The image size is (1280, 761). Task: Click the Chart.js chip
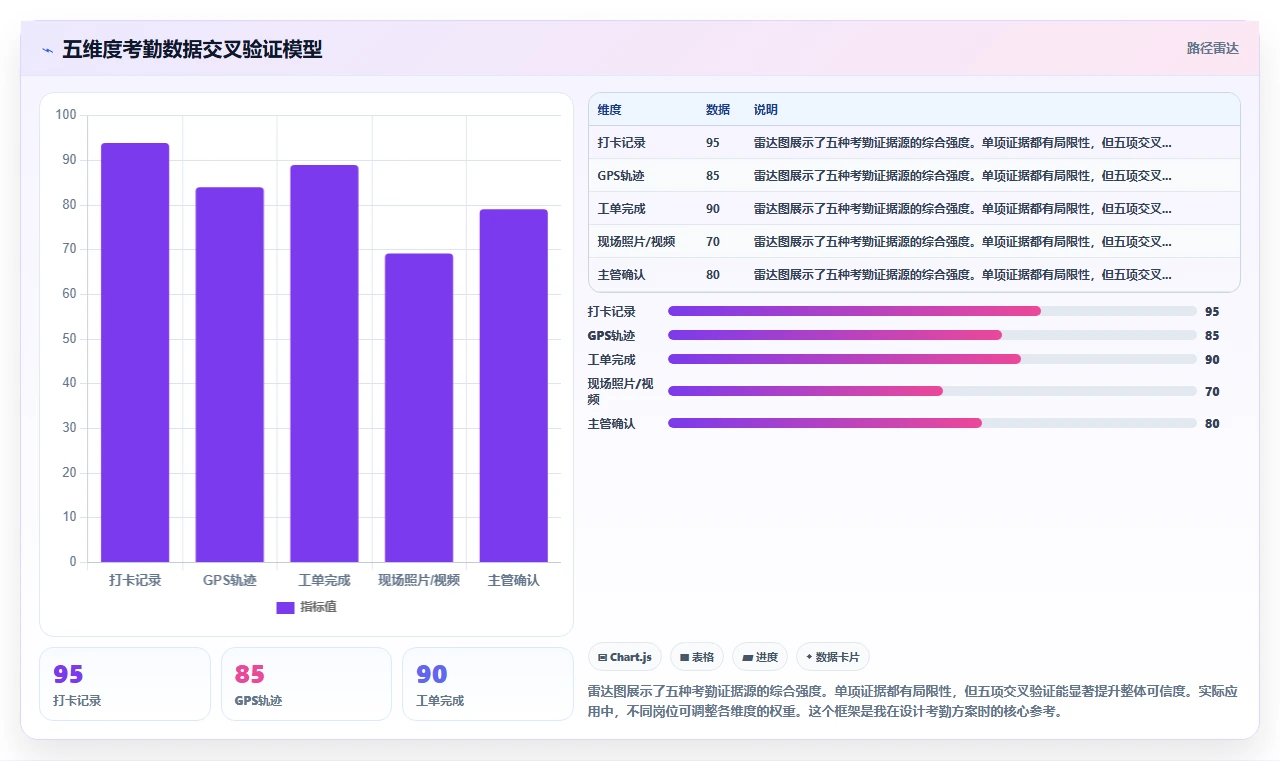coord(625,657)
